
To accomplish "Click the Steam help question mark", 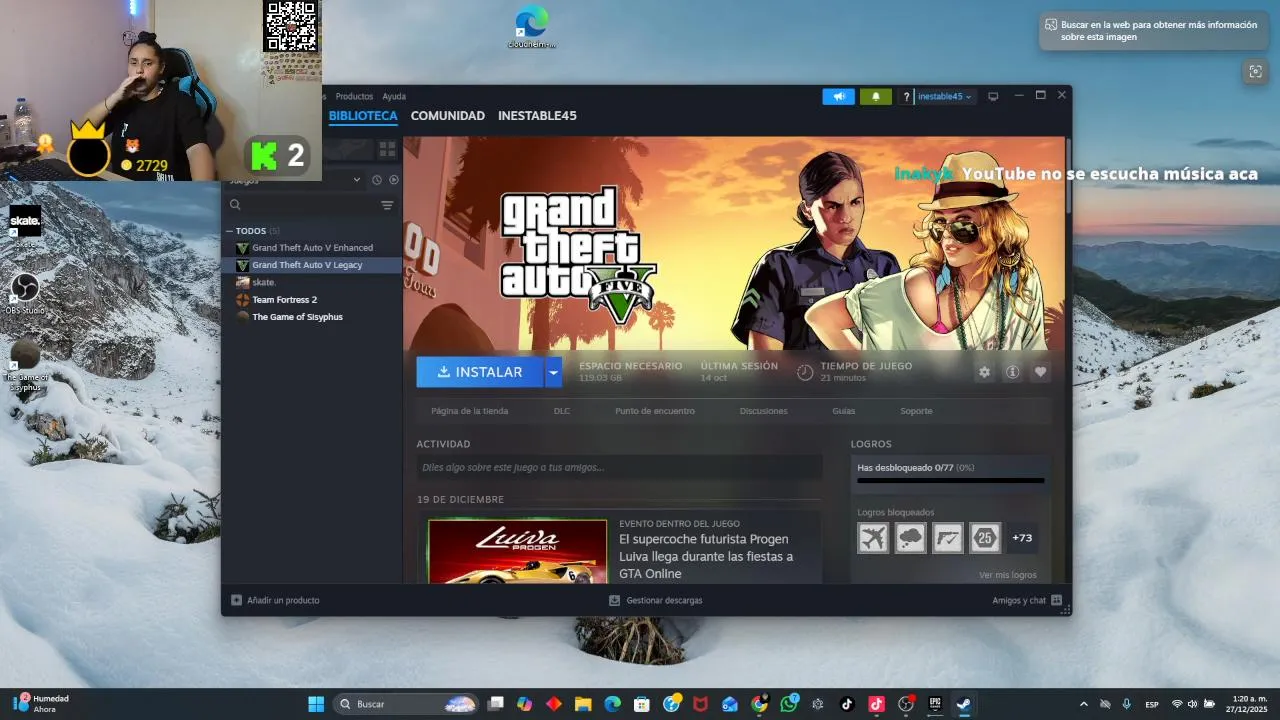I will (x=906, y=97).
